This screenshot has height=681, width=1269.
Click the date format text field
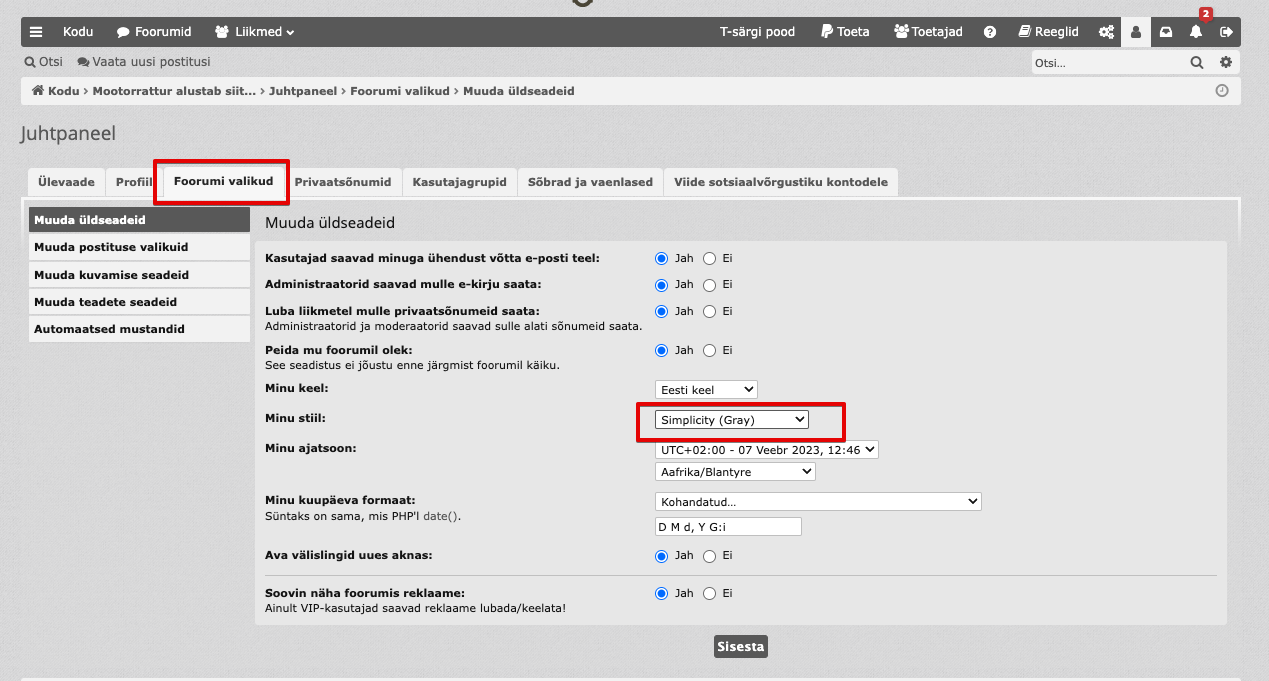pos(728,527)
